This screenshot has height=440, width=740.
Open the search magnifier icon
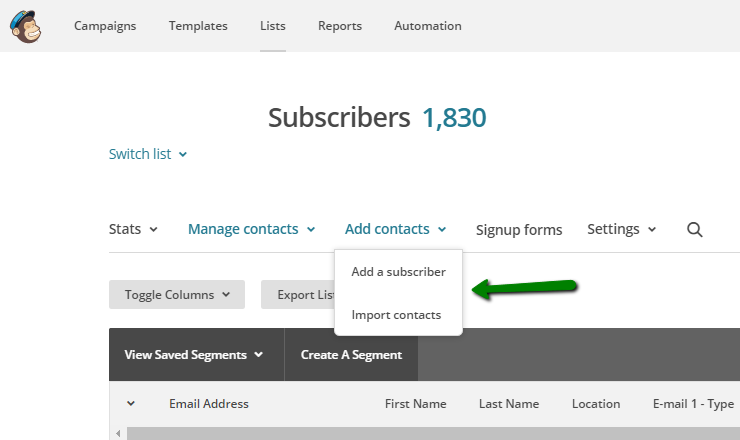pos(694,230)
